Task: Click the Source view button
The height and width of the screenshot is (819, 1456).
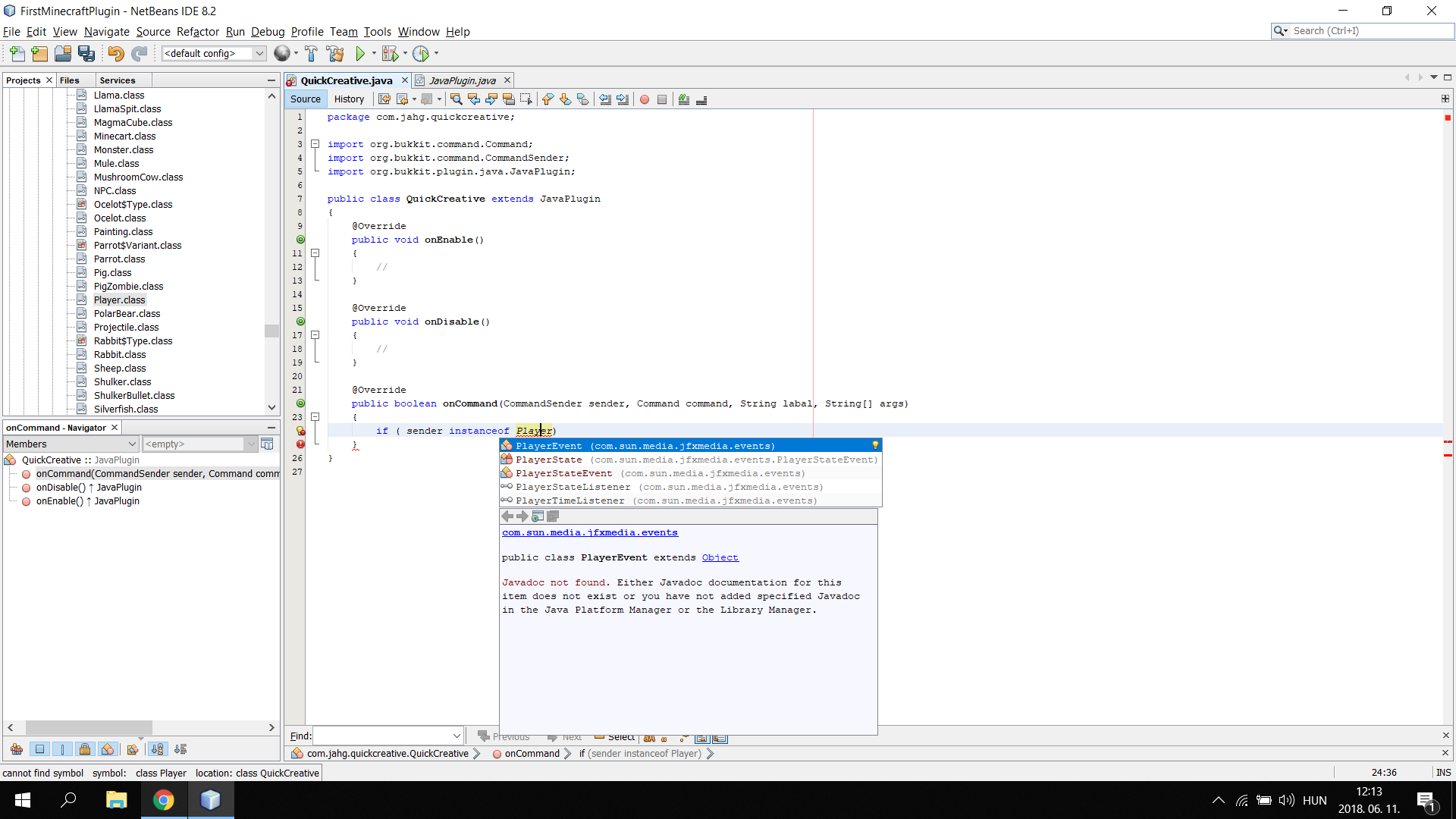Action: point(305,99)
